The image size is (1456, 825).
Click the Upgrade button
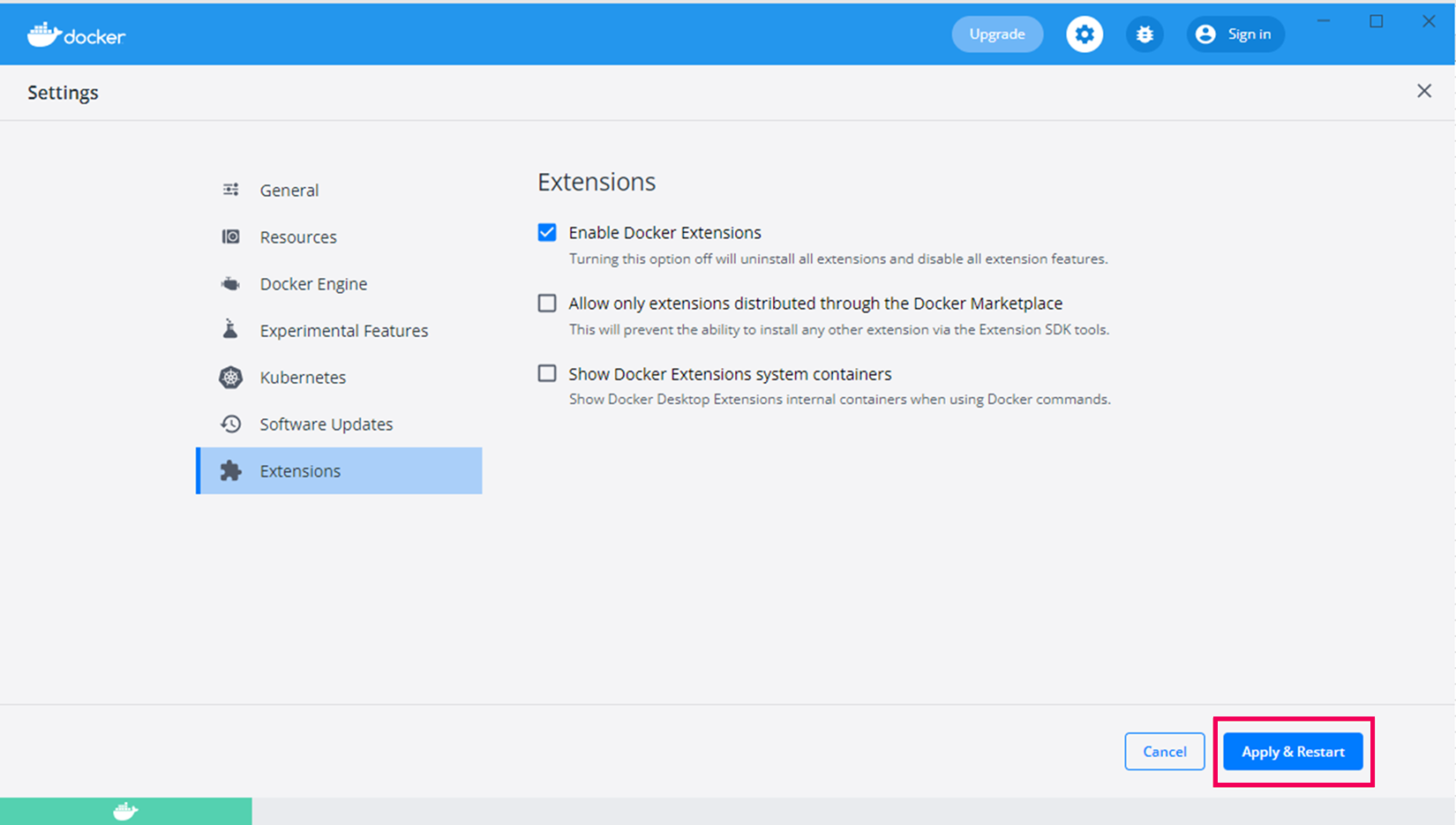coord(997,34)
